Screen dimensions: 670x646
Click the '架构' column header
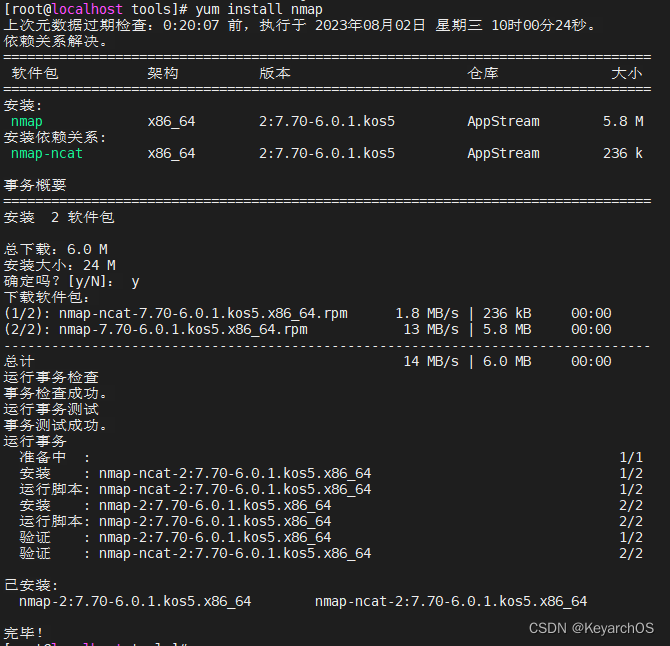point(163,73)
